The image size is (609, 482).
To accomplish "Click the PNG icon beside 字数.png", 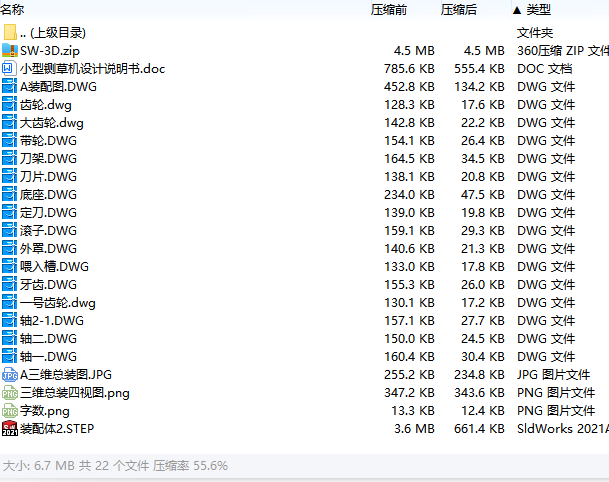I will click(10, 410).
